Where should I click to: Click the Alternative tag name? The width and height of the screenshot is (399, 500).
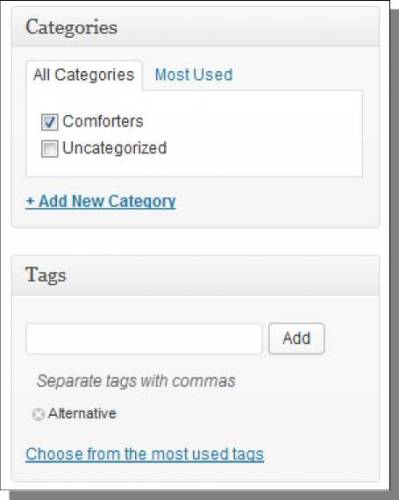coord(82,414)
